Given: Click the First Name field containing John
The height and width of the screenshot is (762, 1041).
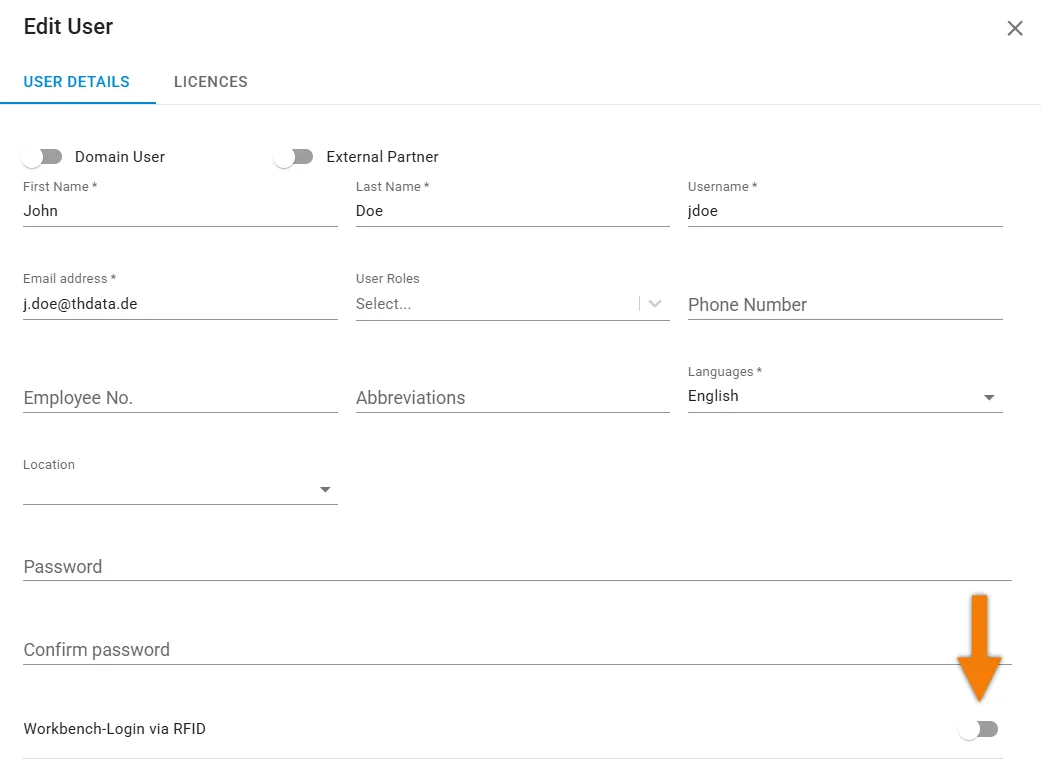Looking at the screenshot, I should tap(181, 211).
